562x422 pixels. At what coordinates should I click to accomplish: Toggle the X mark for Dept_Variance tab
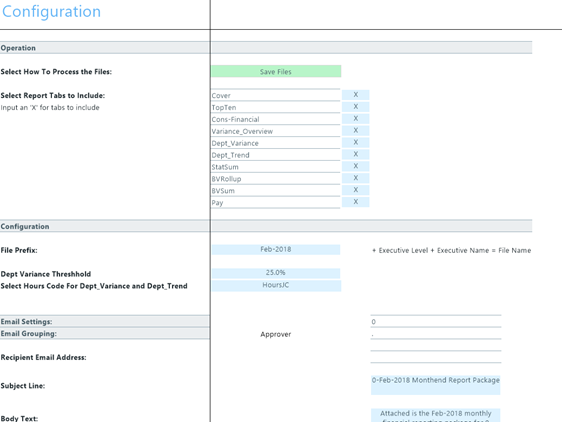coord(356,142)
